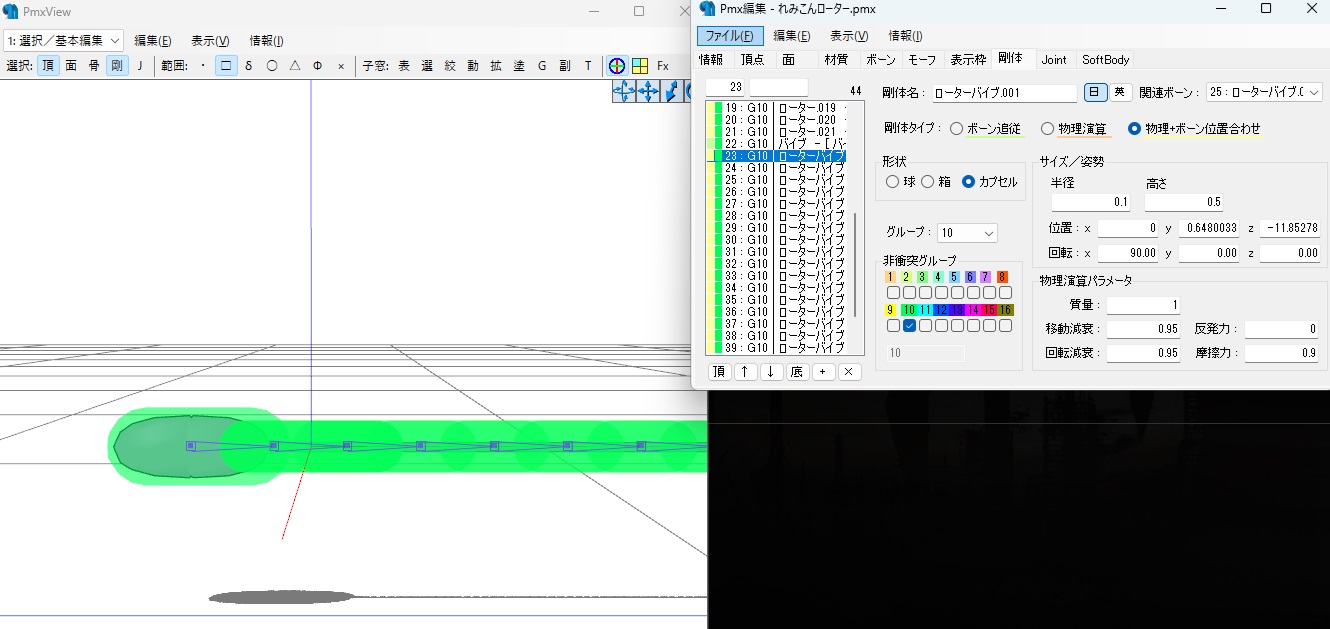The width and height of the screenshot is (1330, 629).
Task: Click the yellow four-pane grid icon
Action: point(639,66)
